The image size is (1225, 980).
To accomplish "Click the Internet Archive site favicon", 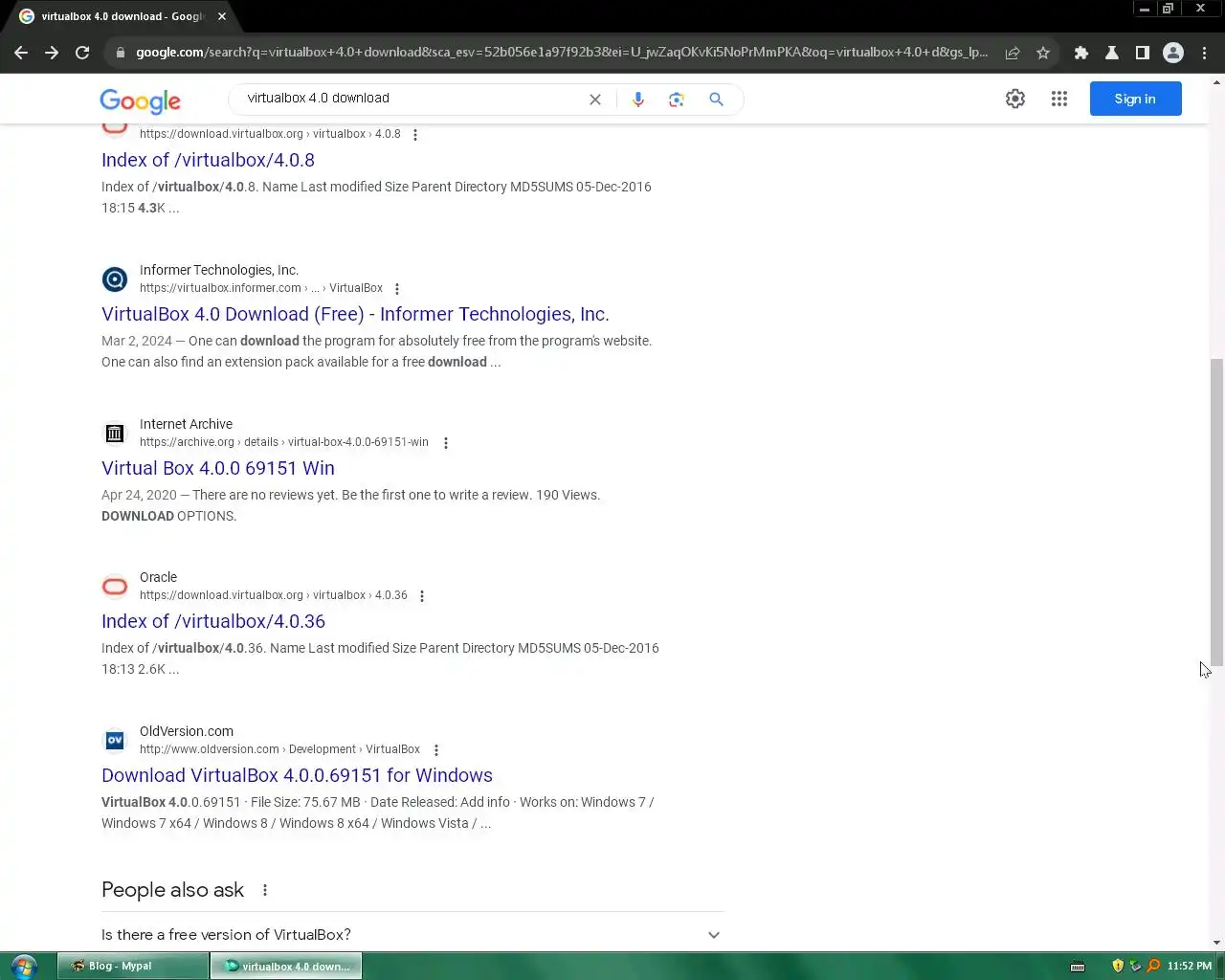I will (x=115, y=434).
